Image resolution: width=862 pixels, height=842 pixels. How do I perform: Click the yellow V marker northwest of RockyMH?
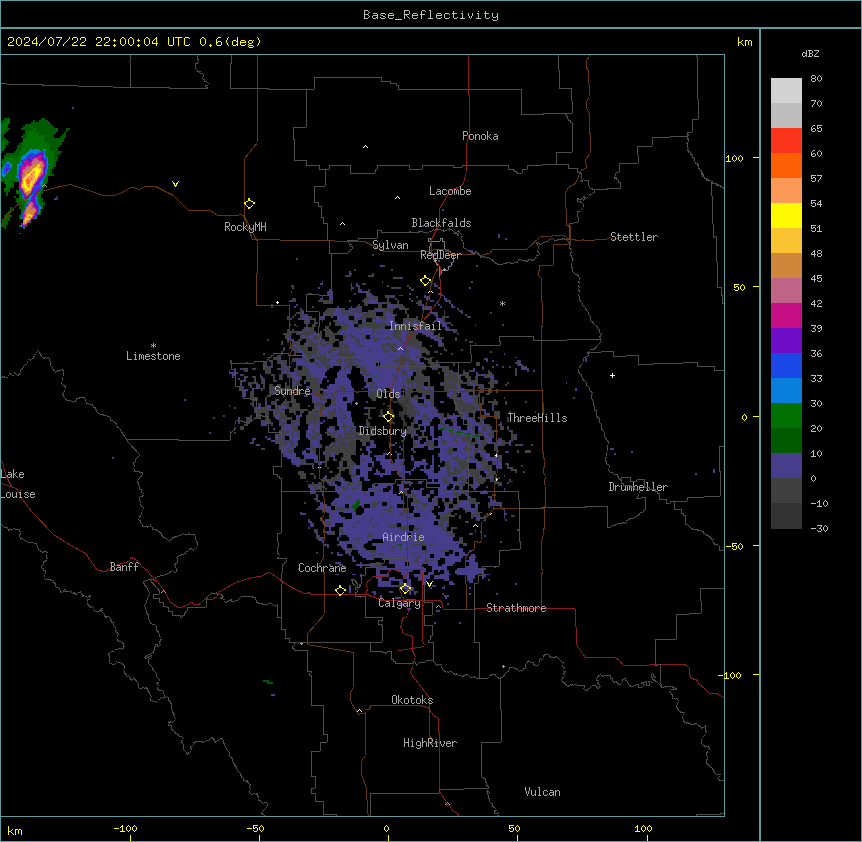coord(175,184)
